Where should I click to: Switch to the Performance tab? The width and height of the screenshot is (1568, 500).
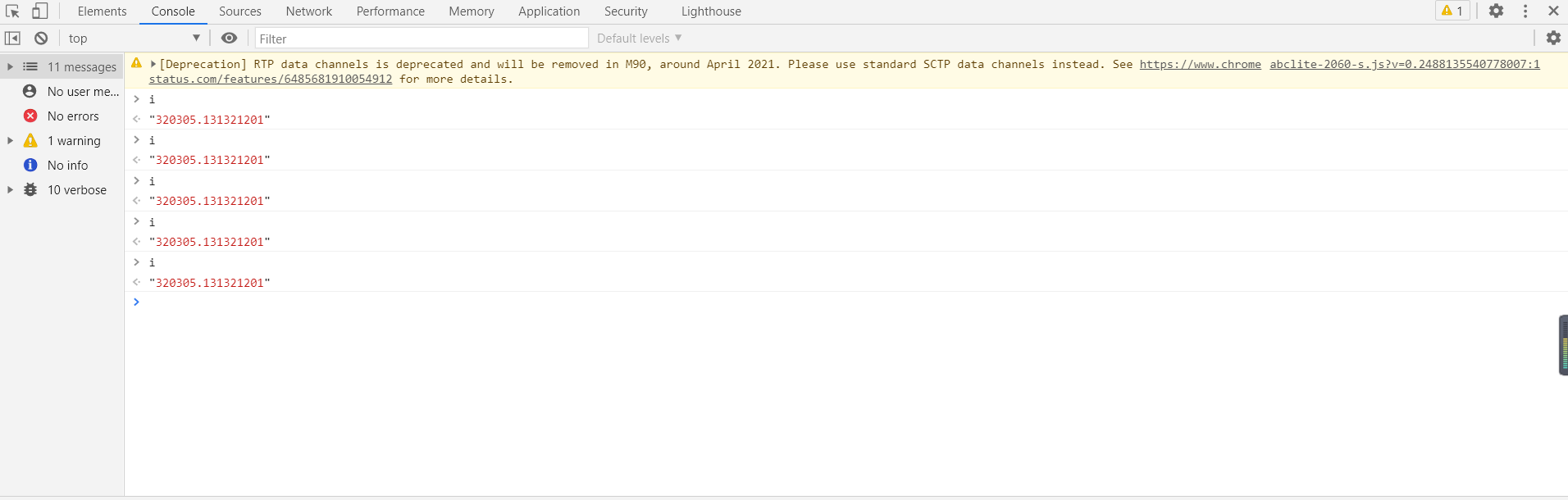(390, 11)
